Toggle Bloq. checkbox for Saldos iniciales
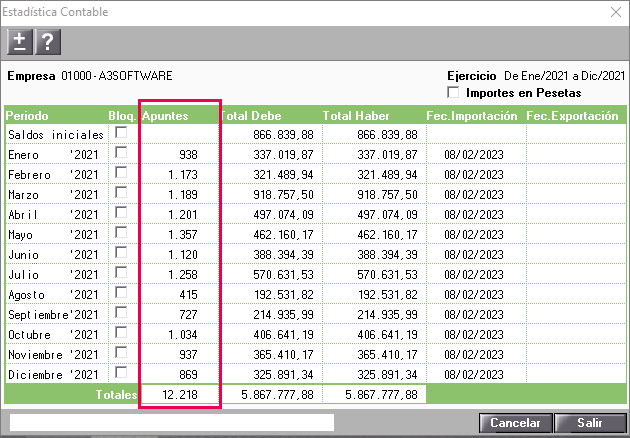The width and height of the screenshot is (630, 438). (121, 132)
